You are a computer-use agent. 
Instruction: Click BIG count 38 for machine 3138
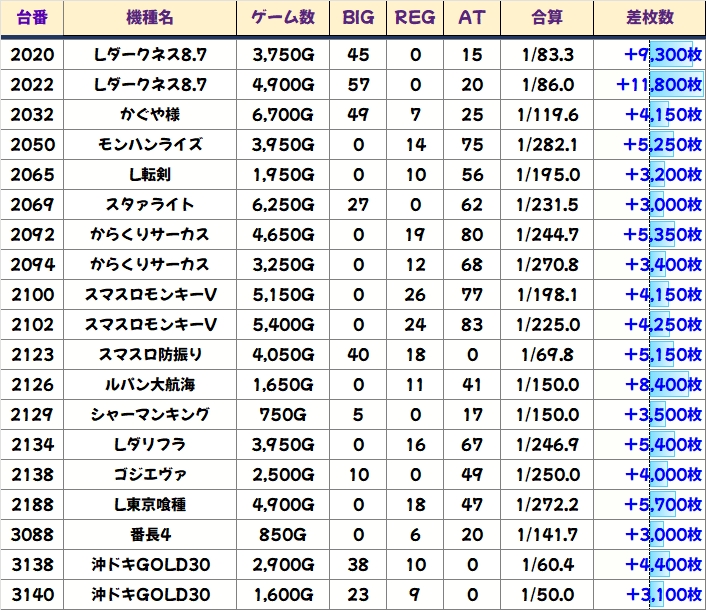click(358, 565)
